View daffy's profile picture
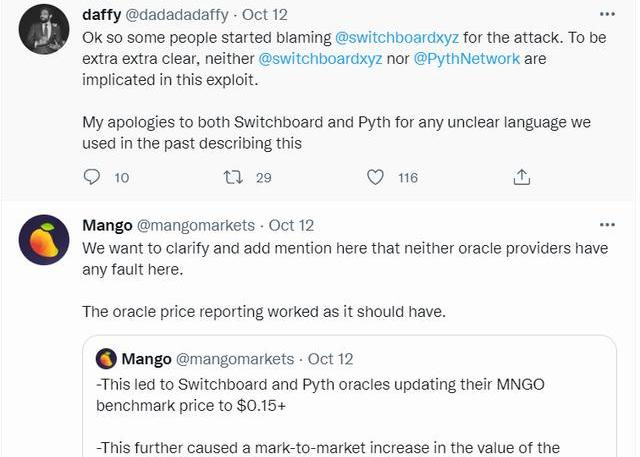Screen dimensions: 640x457 click(44, 29)
